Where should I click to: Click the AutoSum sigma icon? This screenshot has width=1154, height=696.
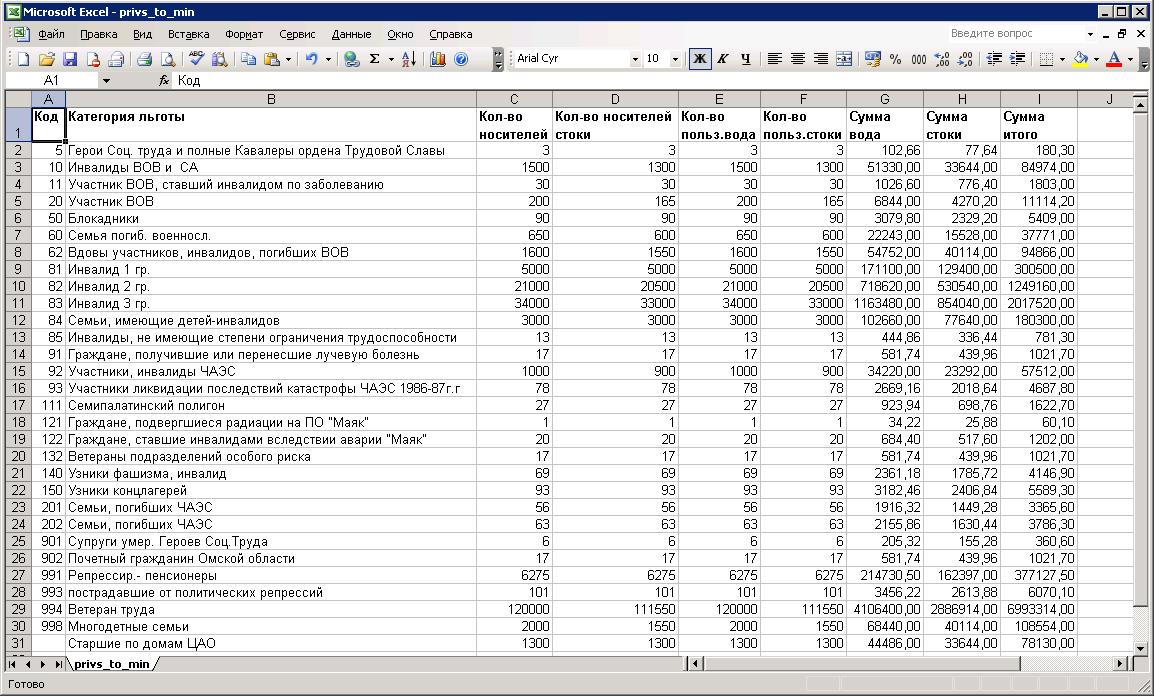[375, 59]
